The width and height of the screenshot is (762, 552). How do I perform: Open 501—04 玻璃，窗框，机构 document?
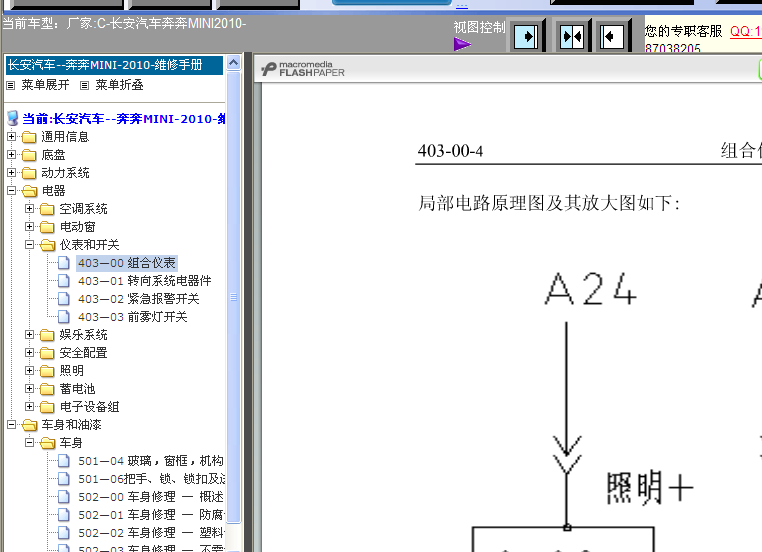pos(151,461)
